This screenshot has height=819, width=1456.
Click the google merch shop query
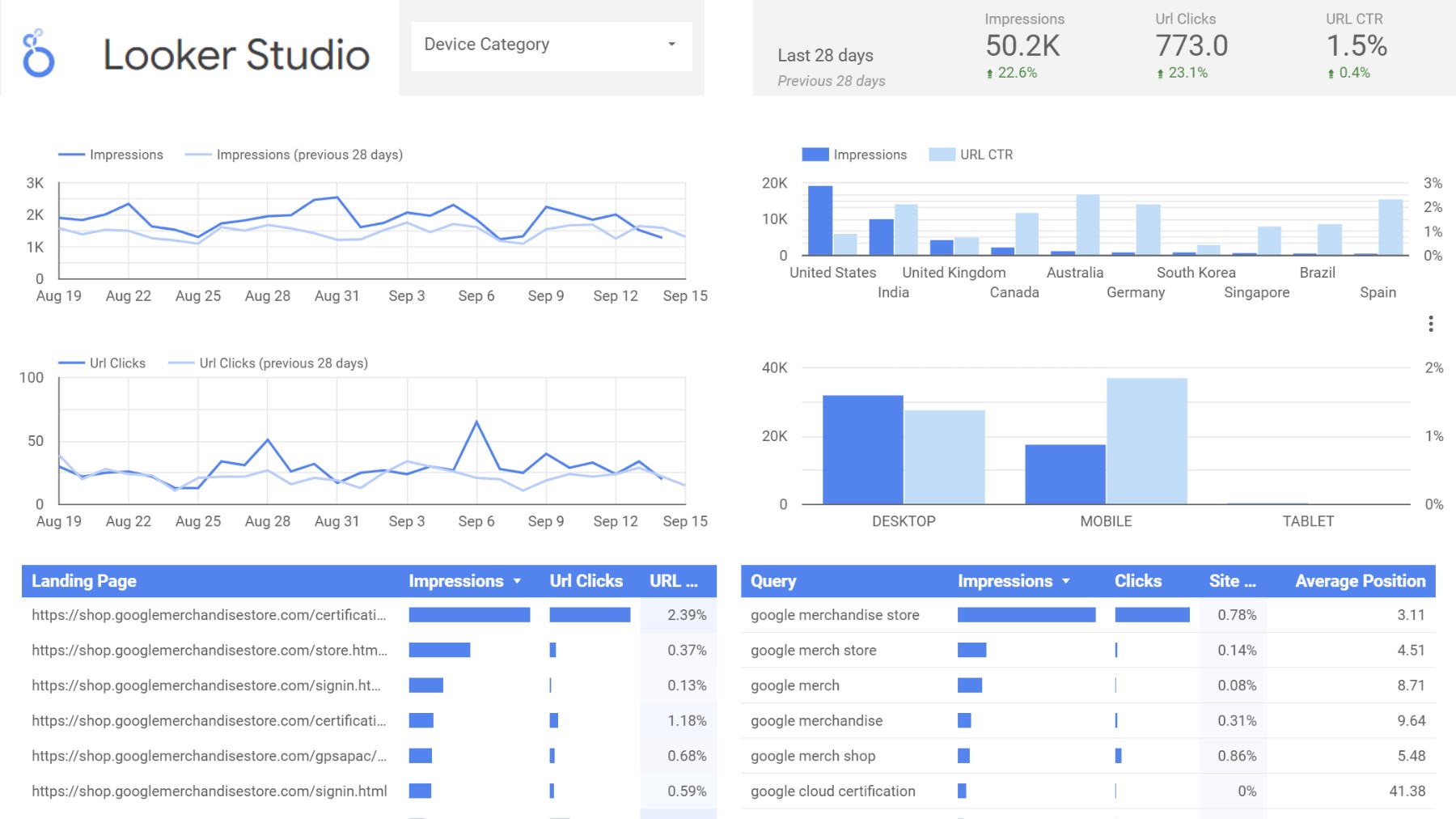(813, 756)
